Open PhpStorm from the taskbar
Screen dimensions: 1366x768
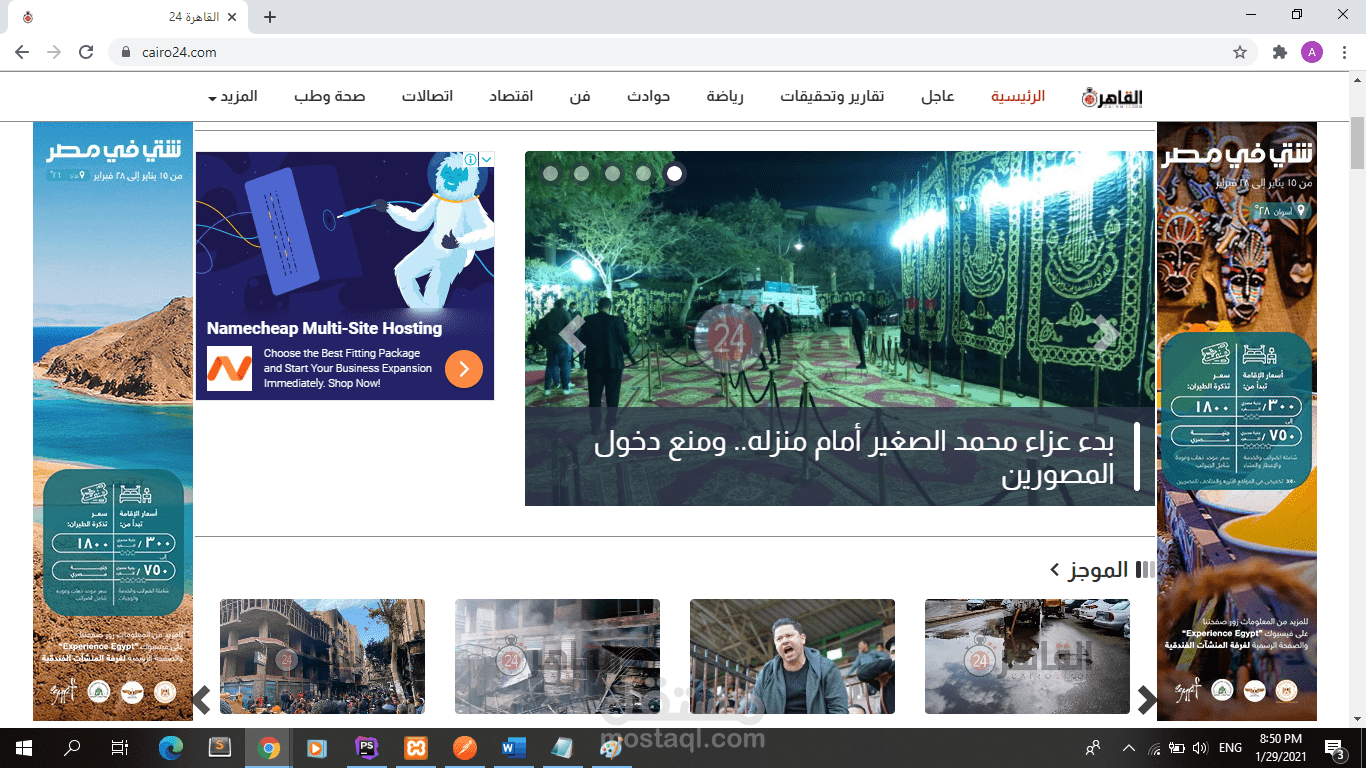pos(366,747)
